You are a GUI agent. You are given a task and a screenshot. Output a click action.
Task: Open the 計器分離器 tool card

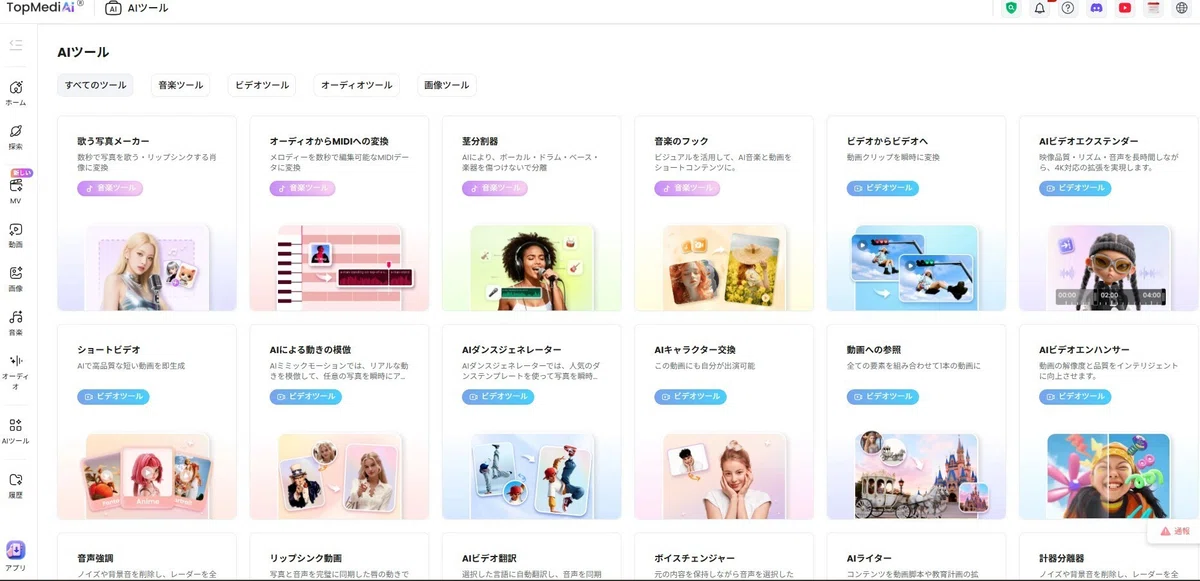[1109, 557]
